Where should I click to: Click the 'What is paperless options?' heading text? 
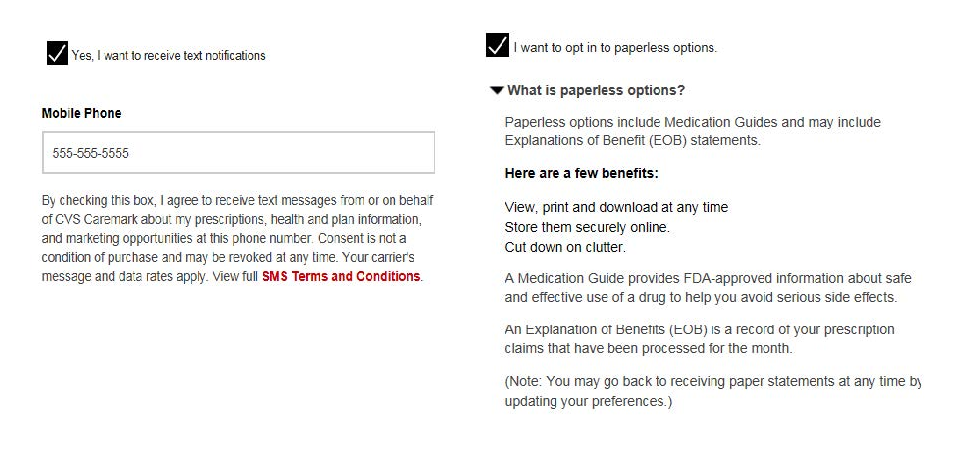(596, 91)
